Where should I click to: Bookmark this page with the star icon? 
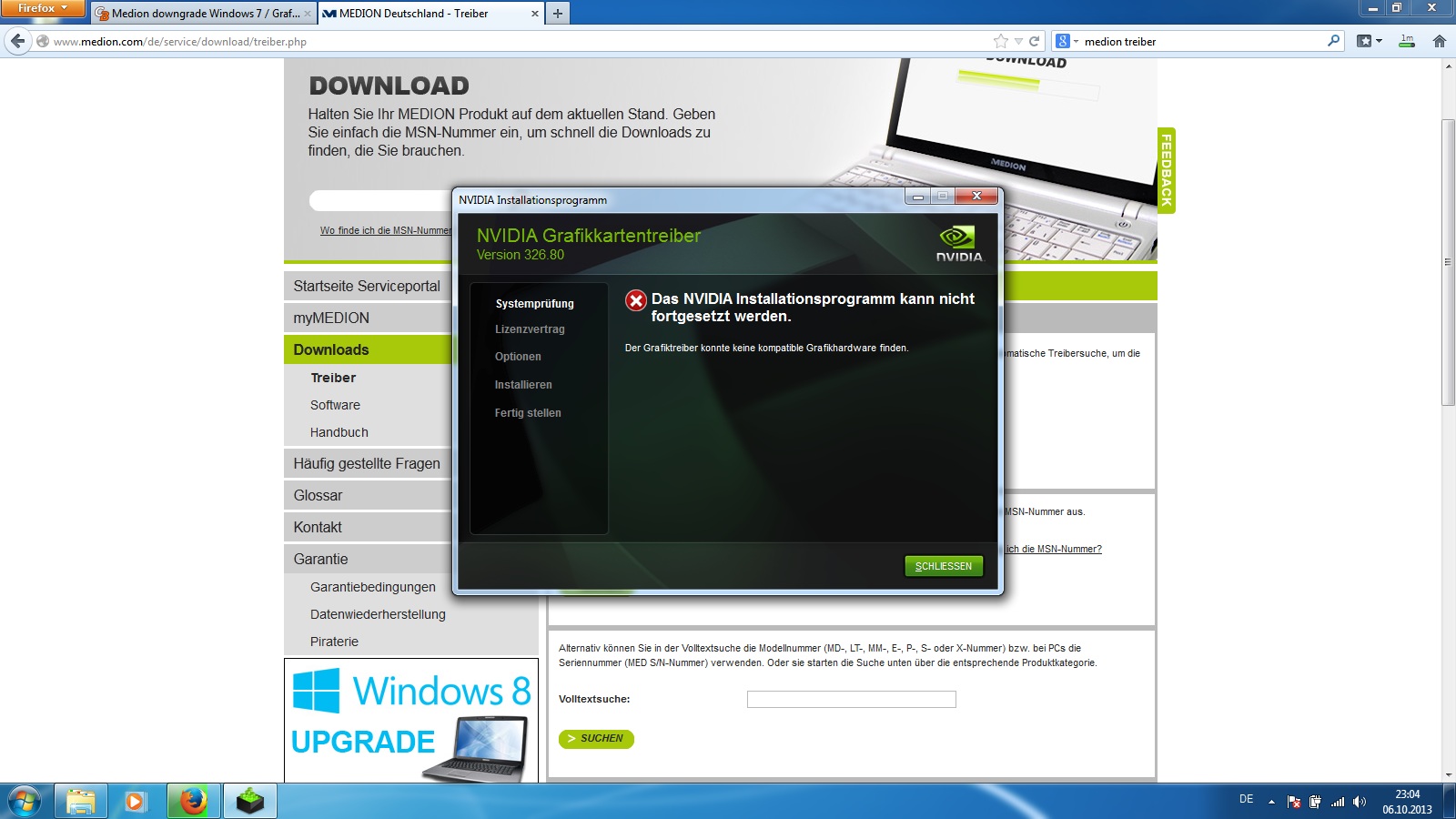tap(1001, 41)
